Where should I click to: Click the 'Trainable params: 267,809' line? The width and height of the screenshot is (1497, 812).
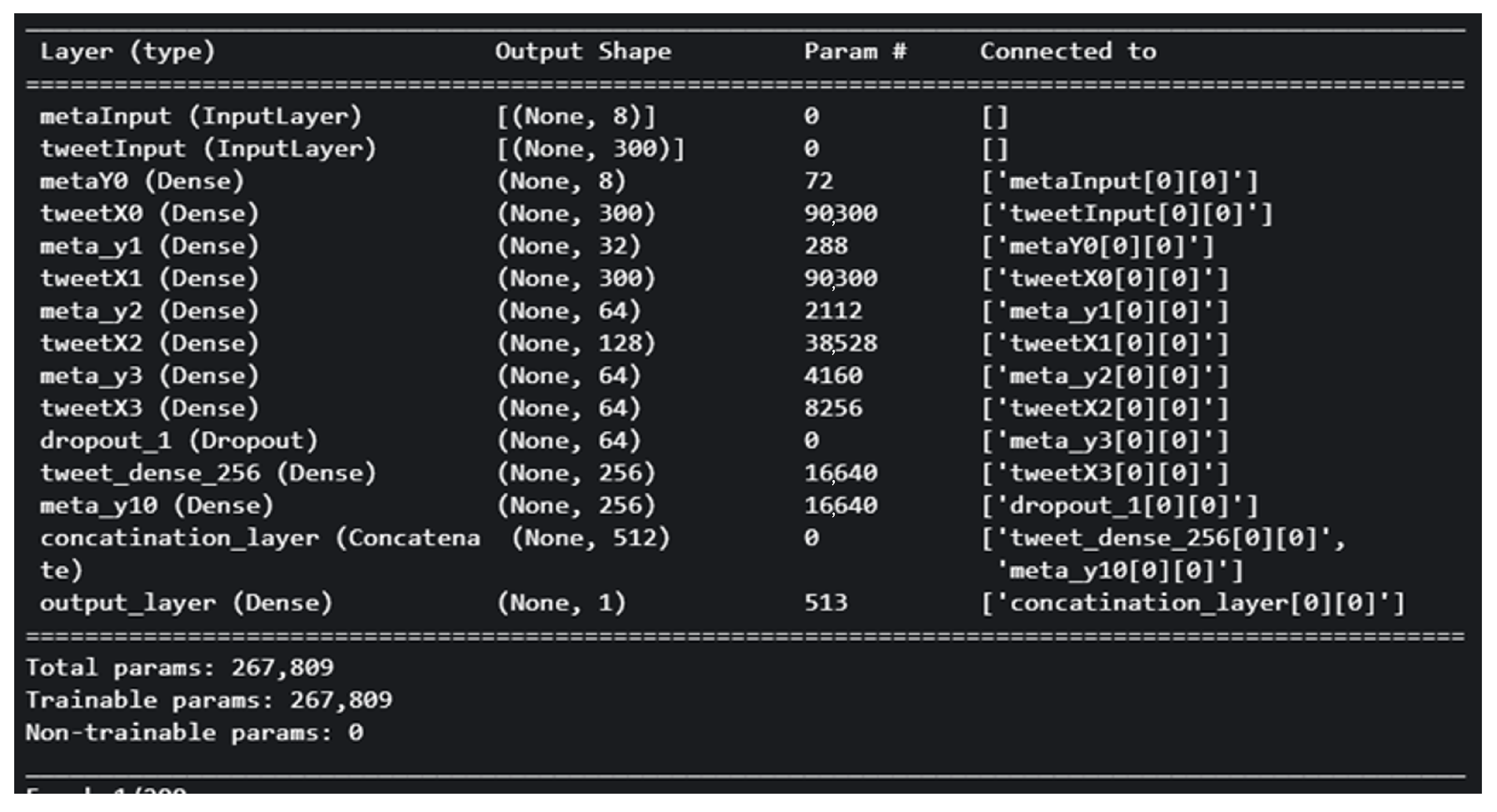[209, 700]
